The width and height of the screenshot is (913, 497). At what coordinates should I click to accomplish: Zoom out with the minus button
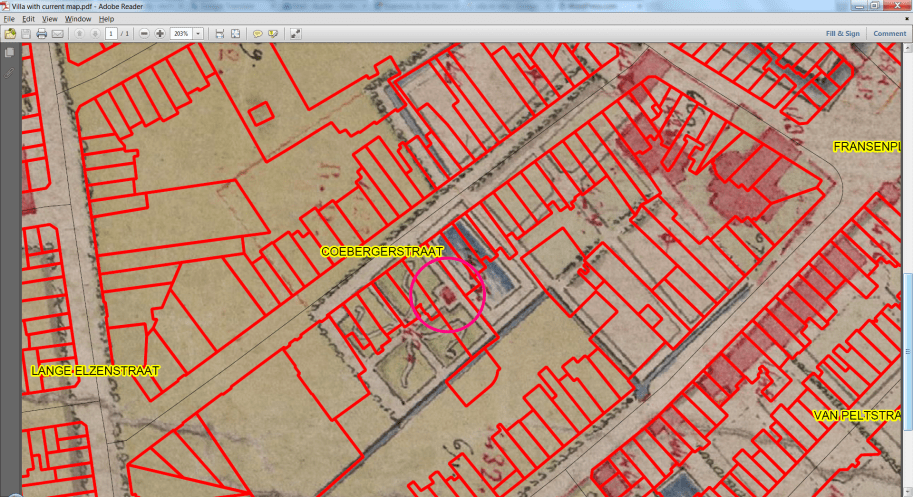pyautogui.click(x=145, y=33)
